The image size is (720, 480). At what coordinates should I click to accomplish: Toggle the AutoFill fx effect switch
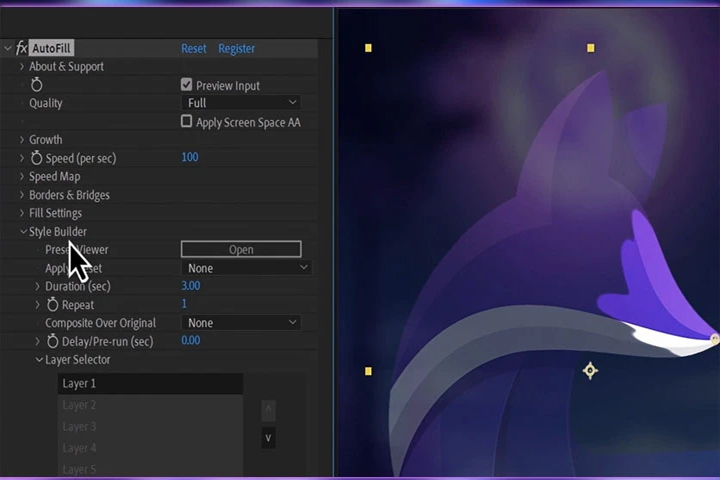click(x=21, y=48)
